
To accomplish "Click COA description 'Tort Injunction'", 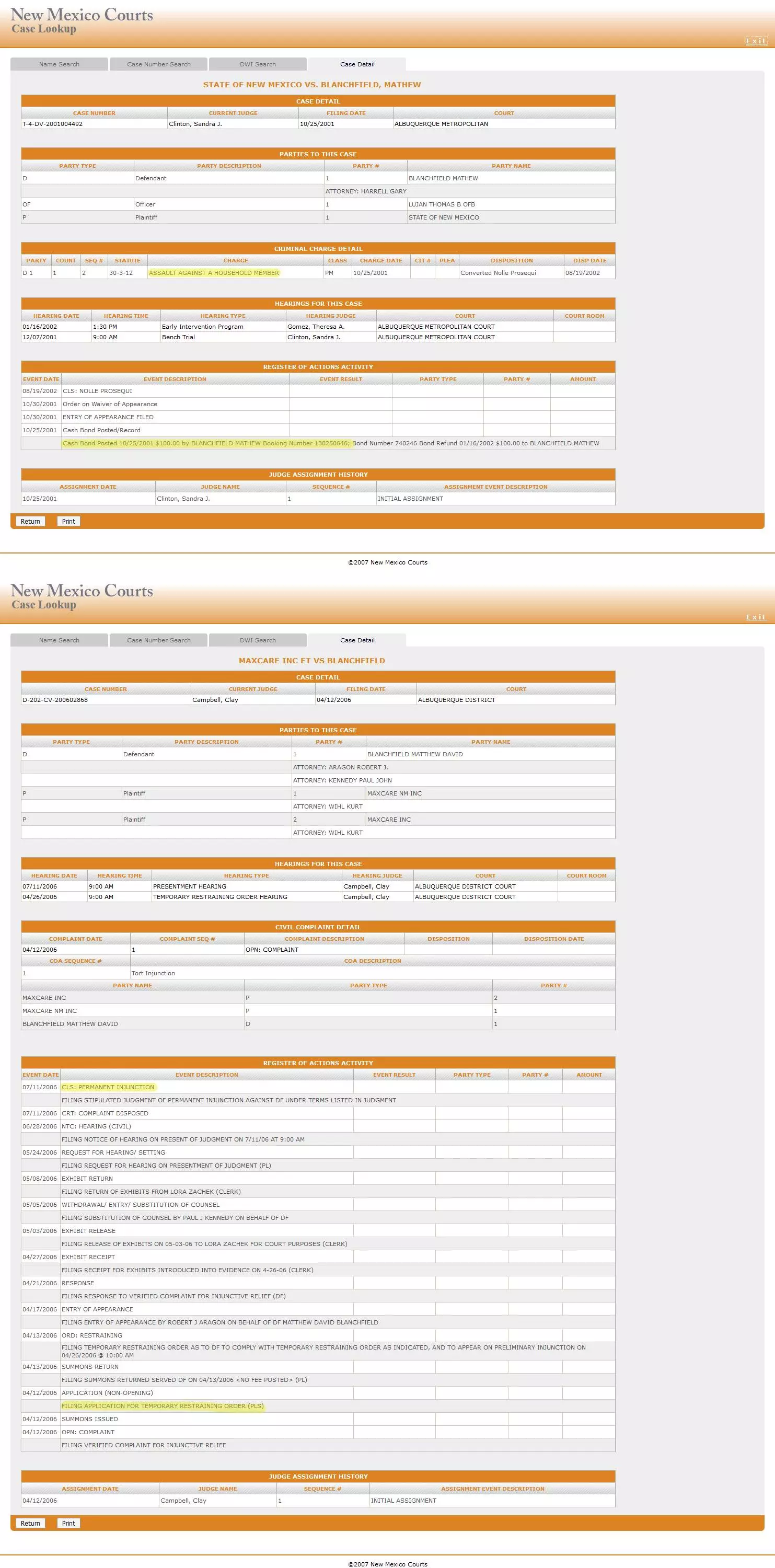I will point(154,973).
